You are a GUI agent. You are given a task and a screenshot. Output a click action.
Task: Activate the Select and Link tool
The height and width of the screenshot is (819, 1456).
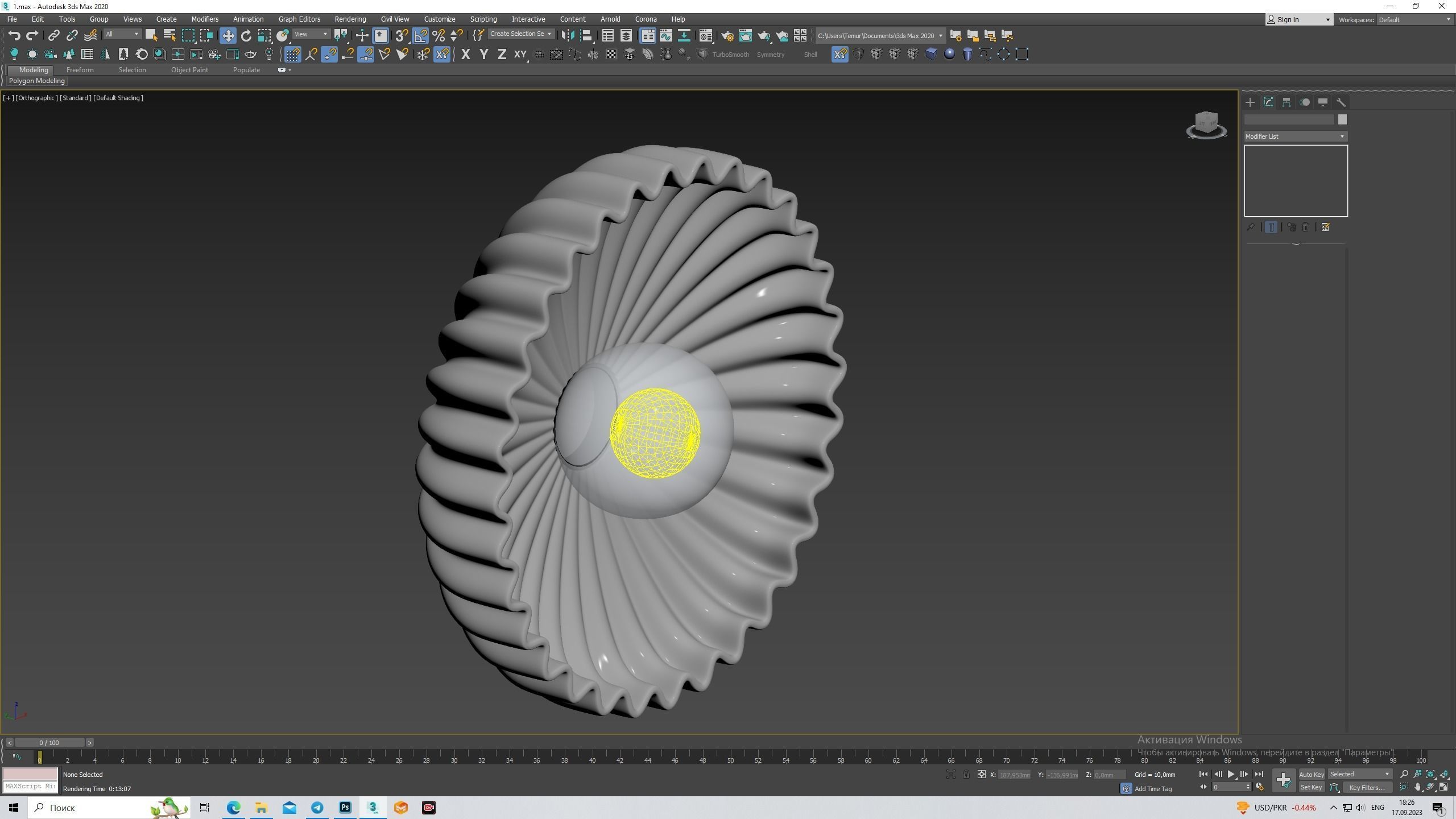[x=53, y=35]
